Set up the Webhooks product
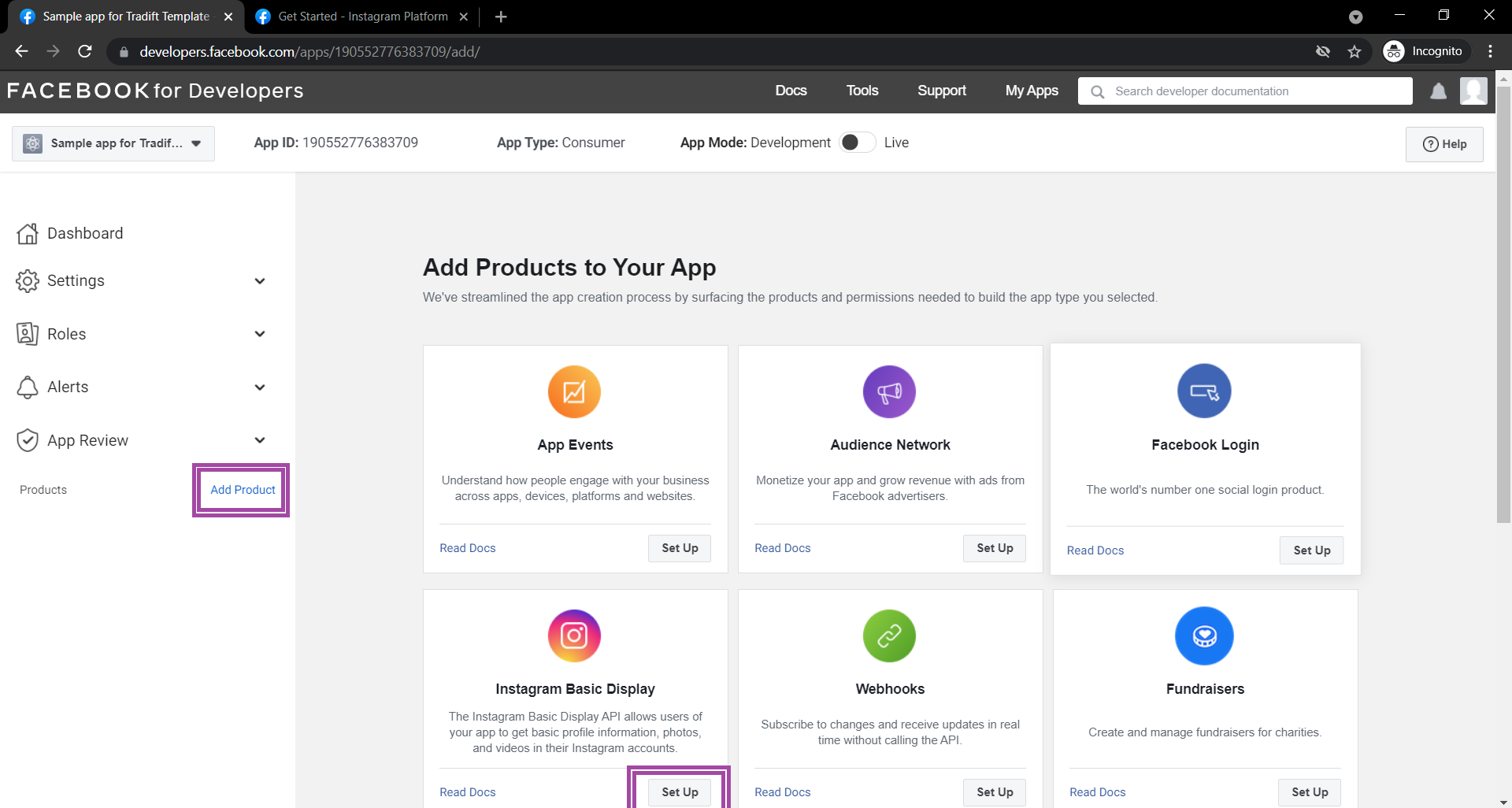Screen dimensions: 1512x808 pyautogui.click(x=995, y=792)
